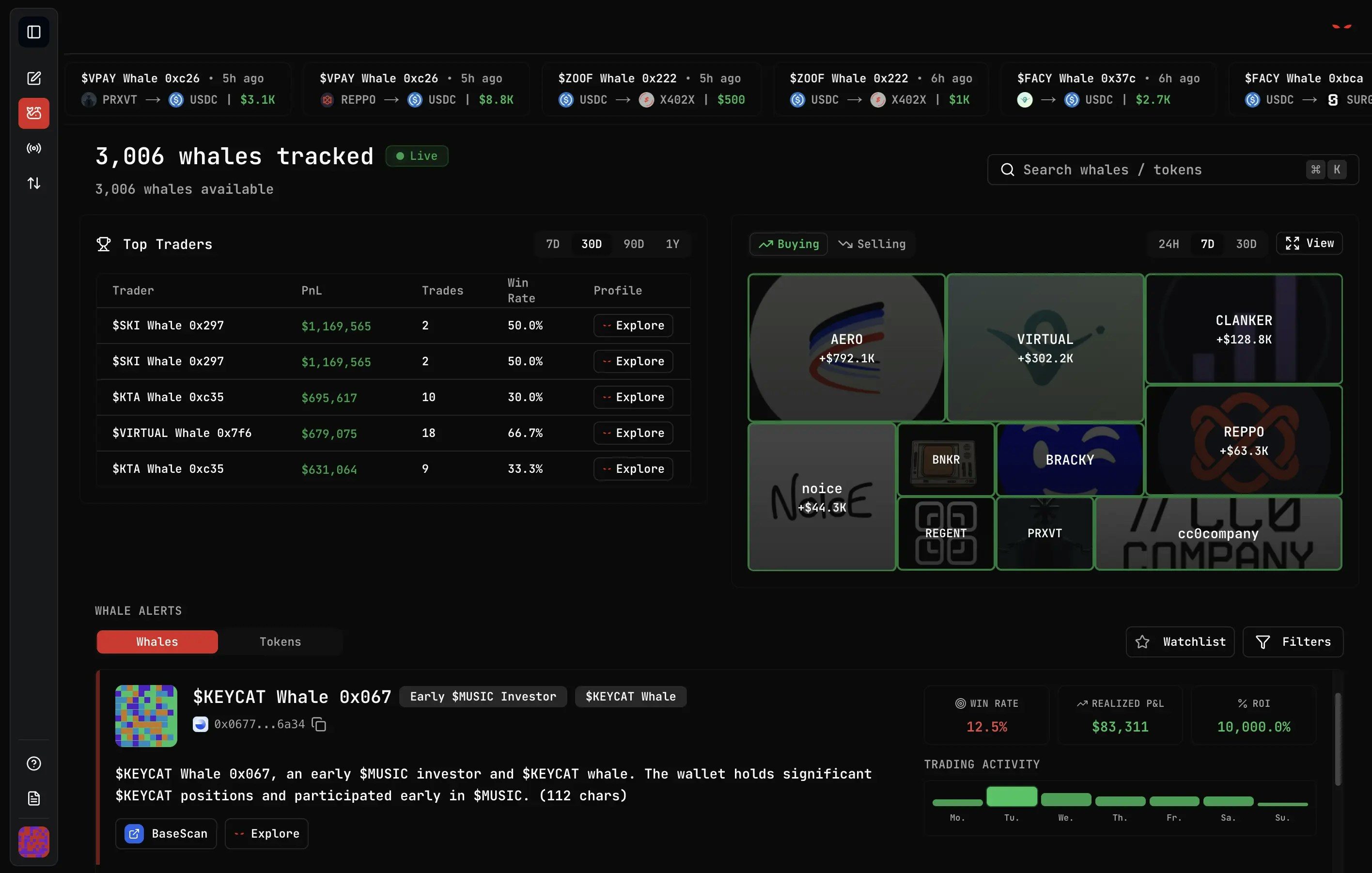Open the BaseScan link

coord(166,834)
